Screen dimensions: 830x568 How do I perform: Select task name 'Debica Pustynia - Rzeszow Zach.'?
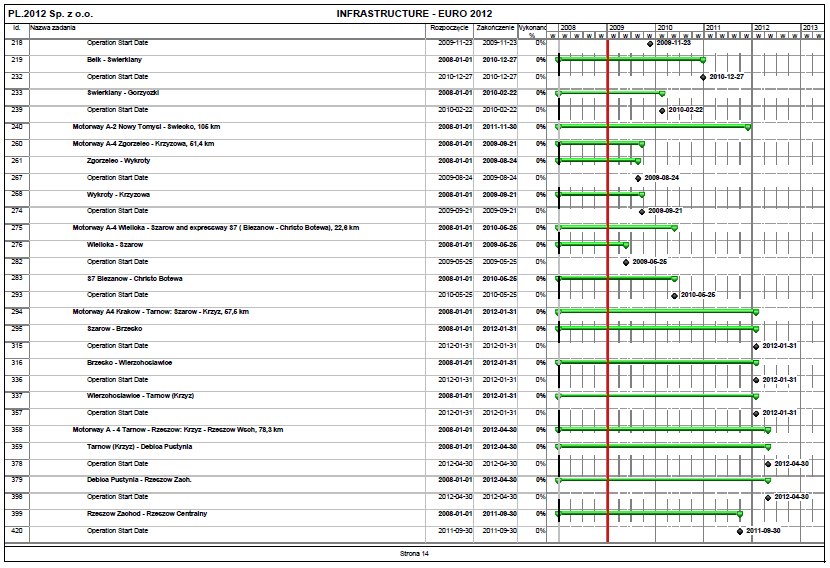point(139,480)
